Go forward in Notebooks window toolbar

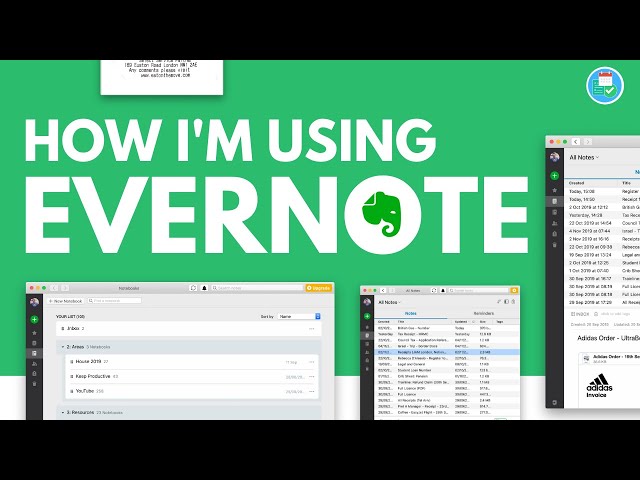coord(64,288)
